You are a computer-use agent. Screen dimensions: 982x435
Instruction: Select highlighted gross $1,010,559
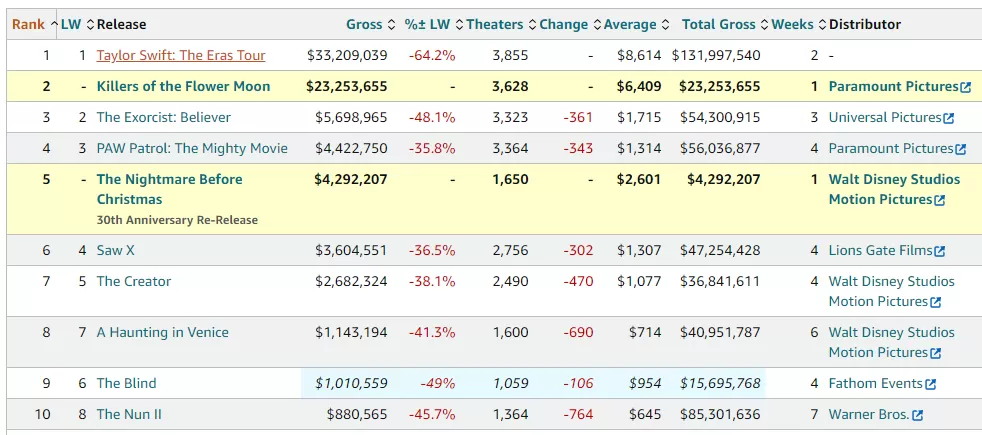coord(351,384)
